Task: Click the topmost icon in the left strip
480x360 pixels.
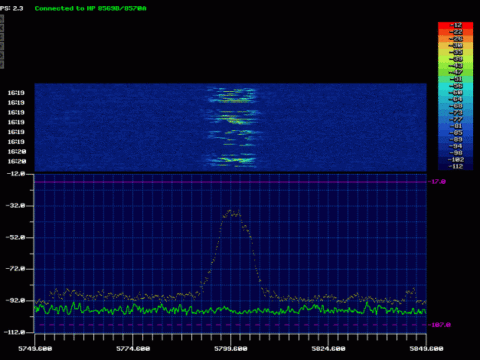Action: point(2,19)
